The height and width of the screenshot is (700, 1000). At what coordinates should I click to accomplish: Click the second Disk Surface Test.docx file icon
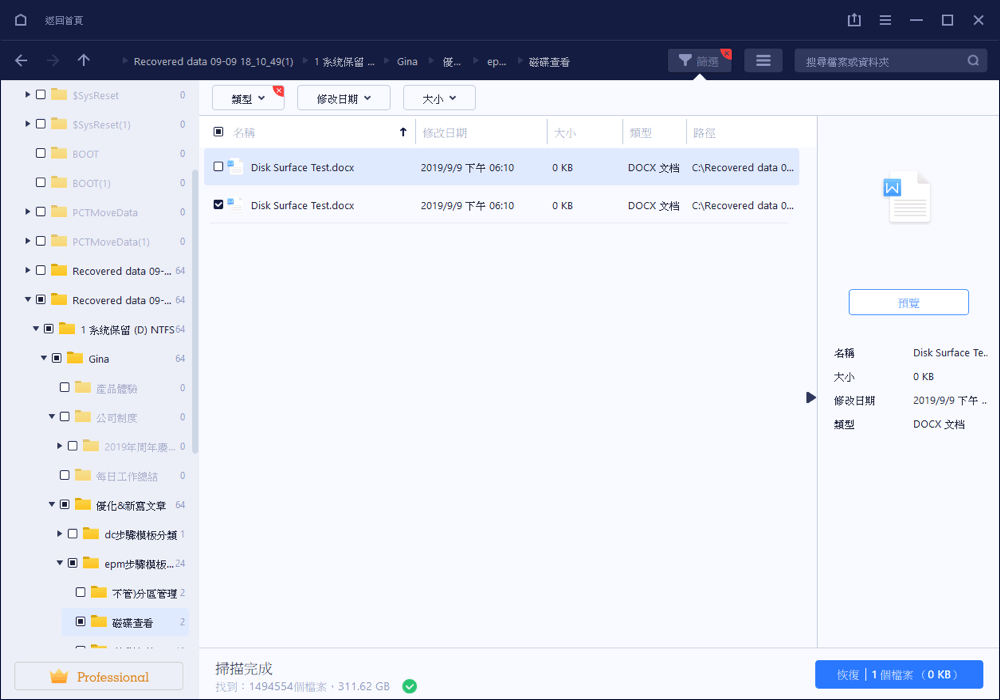(235, 205)
